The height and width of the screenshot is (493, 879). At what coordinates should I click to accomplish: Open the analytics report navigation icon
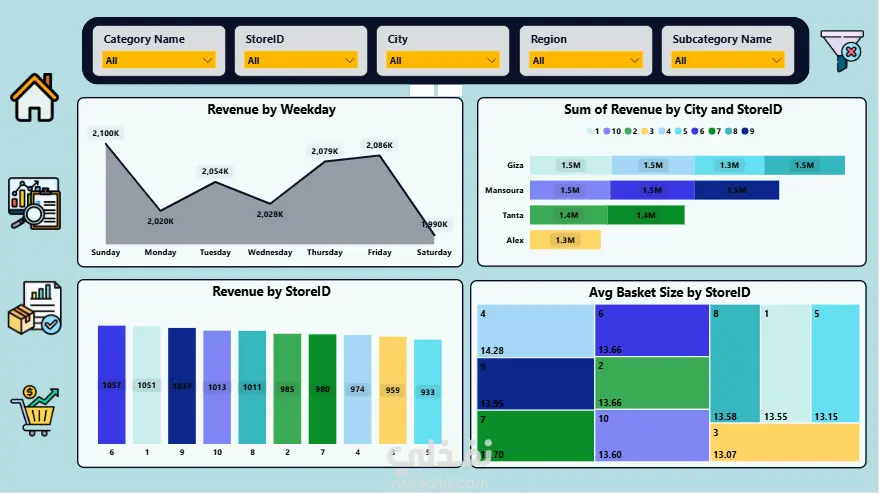tap(34, 204)
